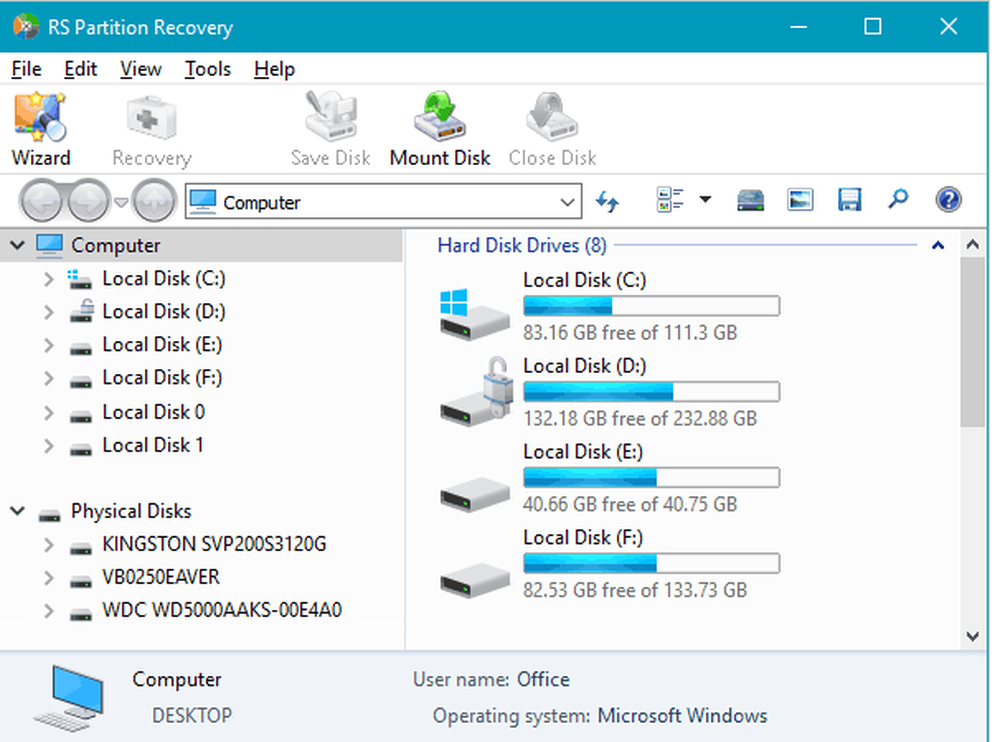Click the refresh arrows icon

607,202
